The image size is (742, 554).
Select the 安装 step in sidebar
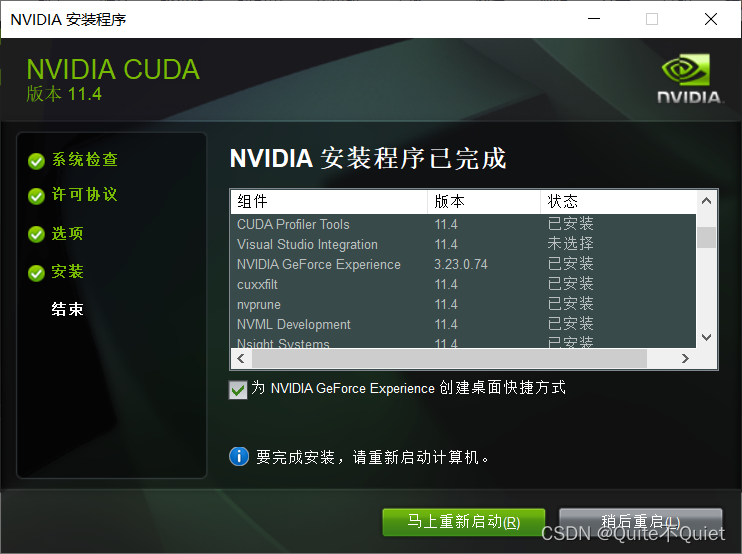click(x=68, y=272)
